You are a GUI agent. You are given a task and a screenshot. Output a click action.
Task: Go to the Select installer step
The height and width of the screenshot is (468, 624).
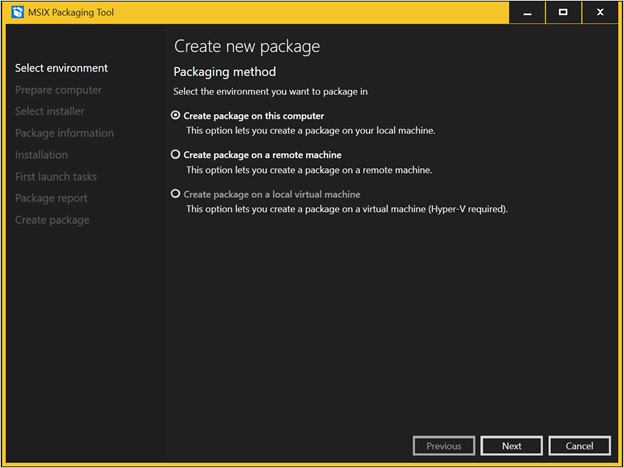click(50, 111)
